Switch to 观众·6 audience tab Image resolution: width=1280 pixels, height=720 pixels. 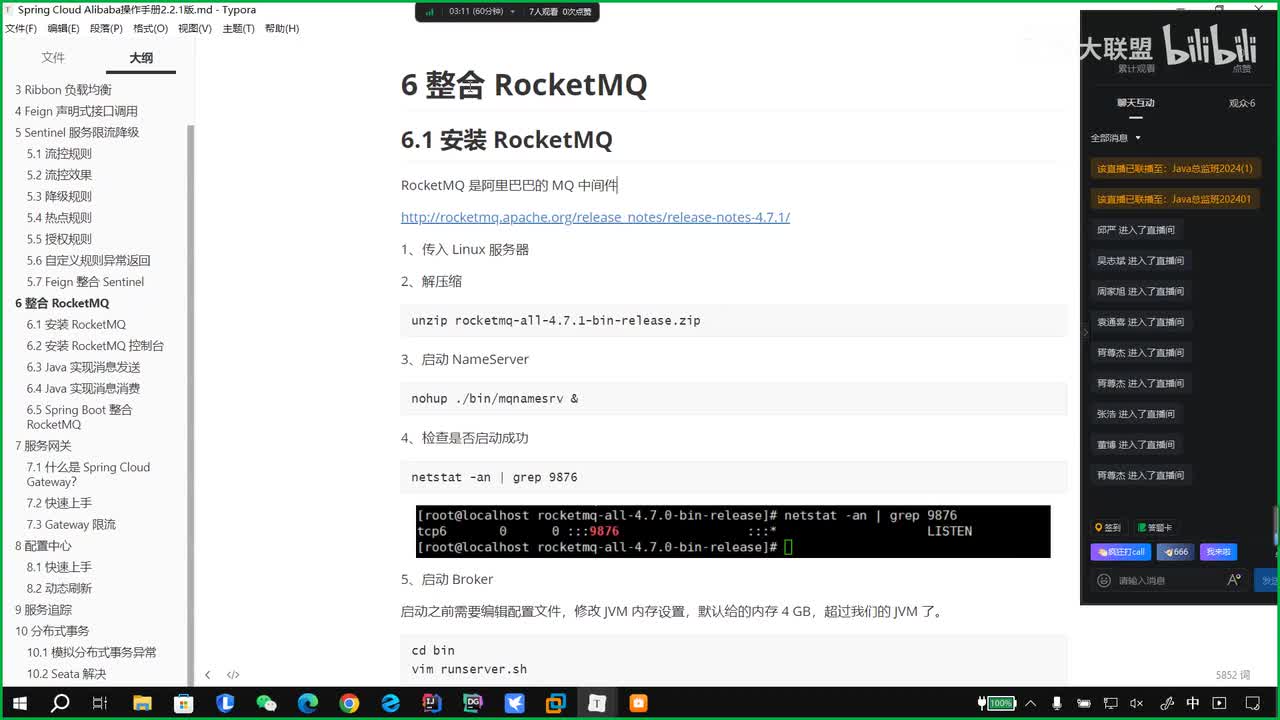pyautogui.click(x=1242, y=103)
